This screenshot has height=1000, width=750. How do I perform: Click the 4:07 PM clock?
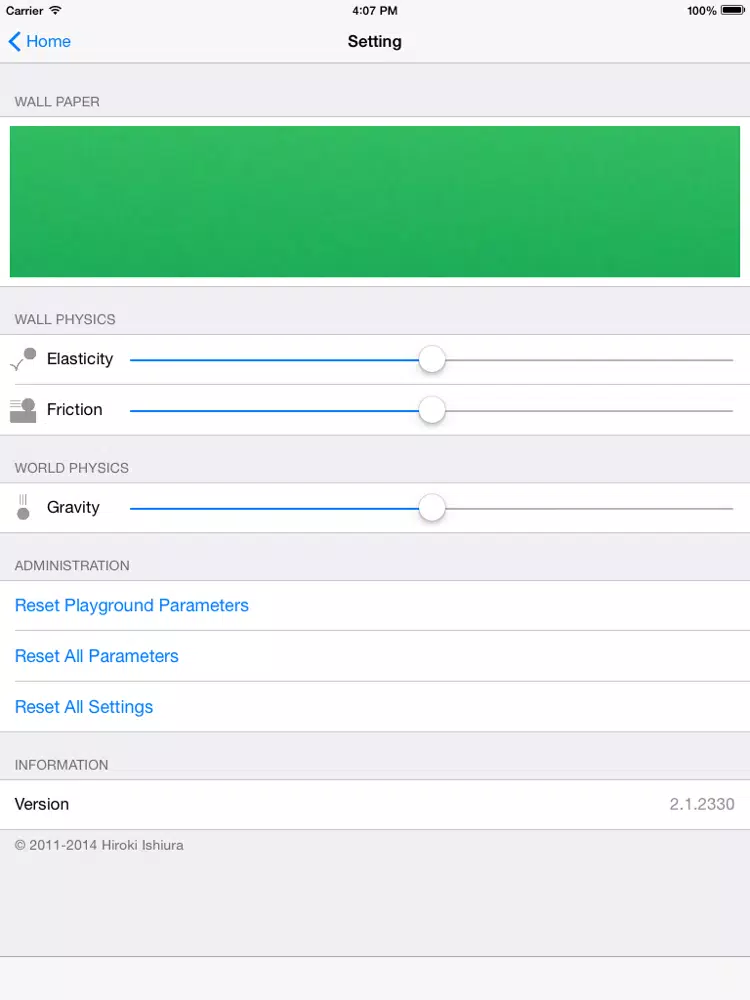(374, 11)
